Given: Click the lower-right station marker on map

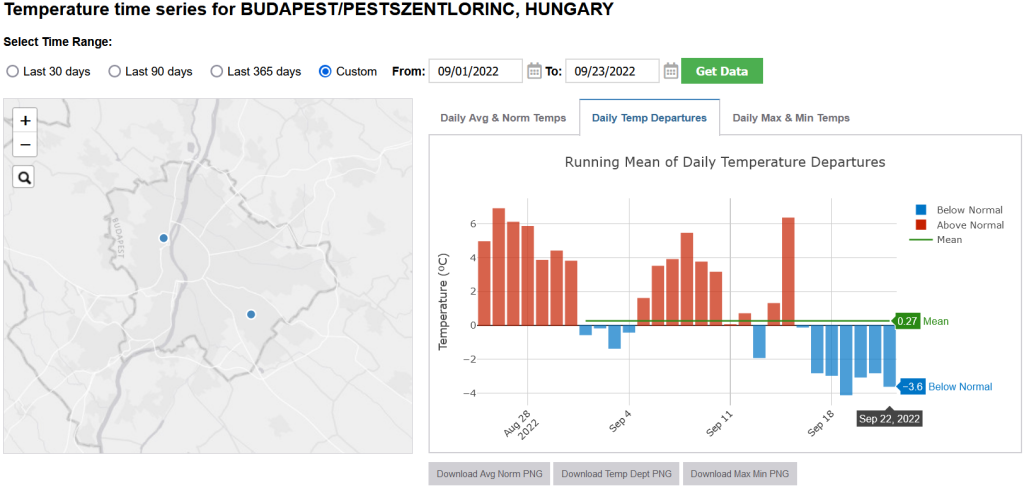Looking at the screenshot, I should 251,314.
